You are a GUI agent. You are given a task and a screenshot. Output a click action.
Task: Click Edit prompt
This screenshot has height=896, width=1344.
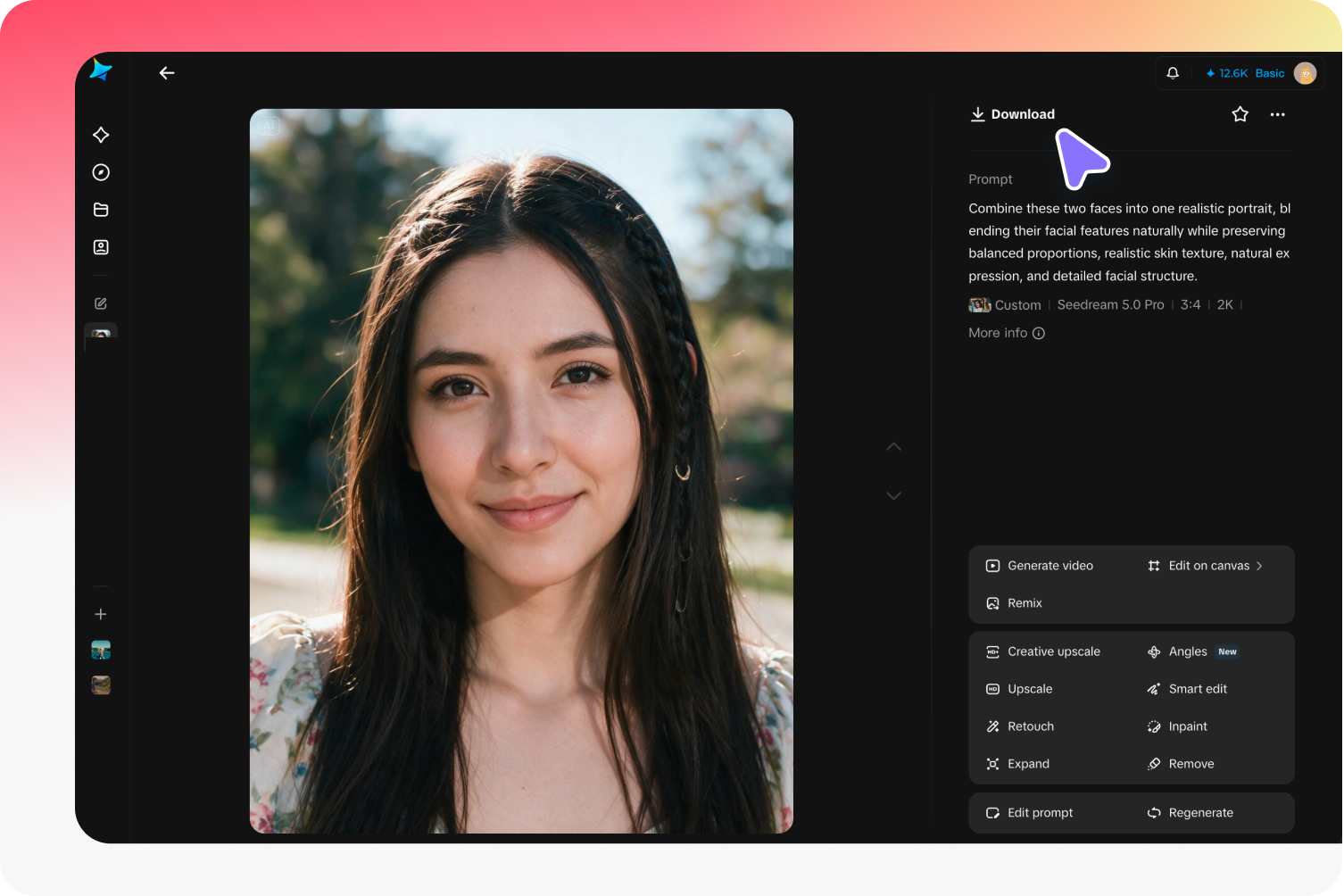[1030, 813]
